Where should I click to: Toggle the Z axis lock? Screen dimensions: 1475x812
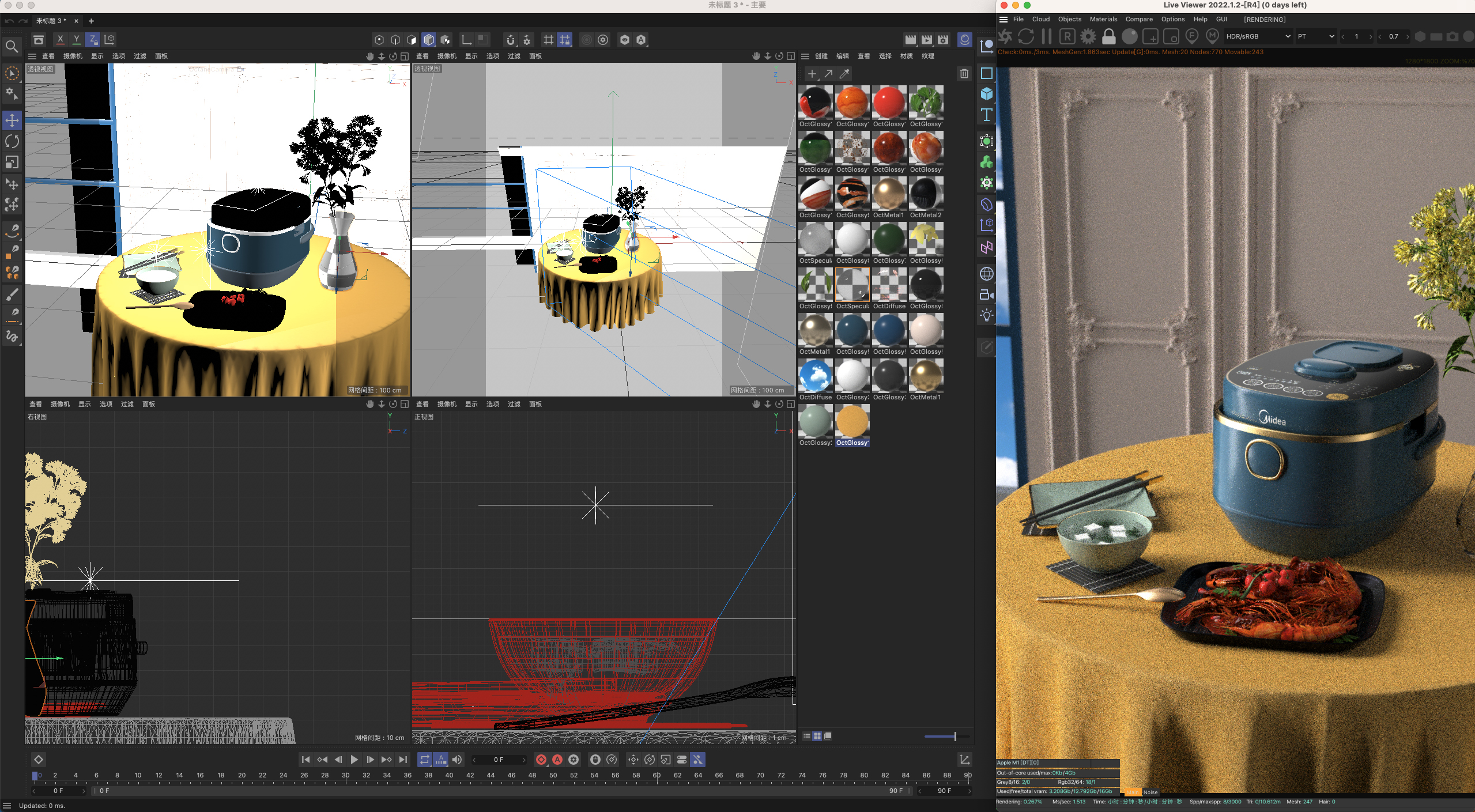pyautogui.click(x=92, y=39)
